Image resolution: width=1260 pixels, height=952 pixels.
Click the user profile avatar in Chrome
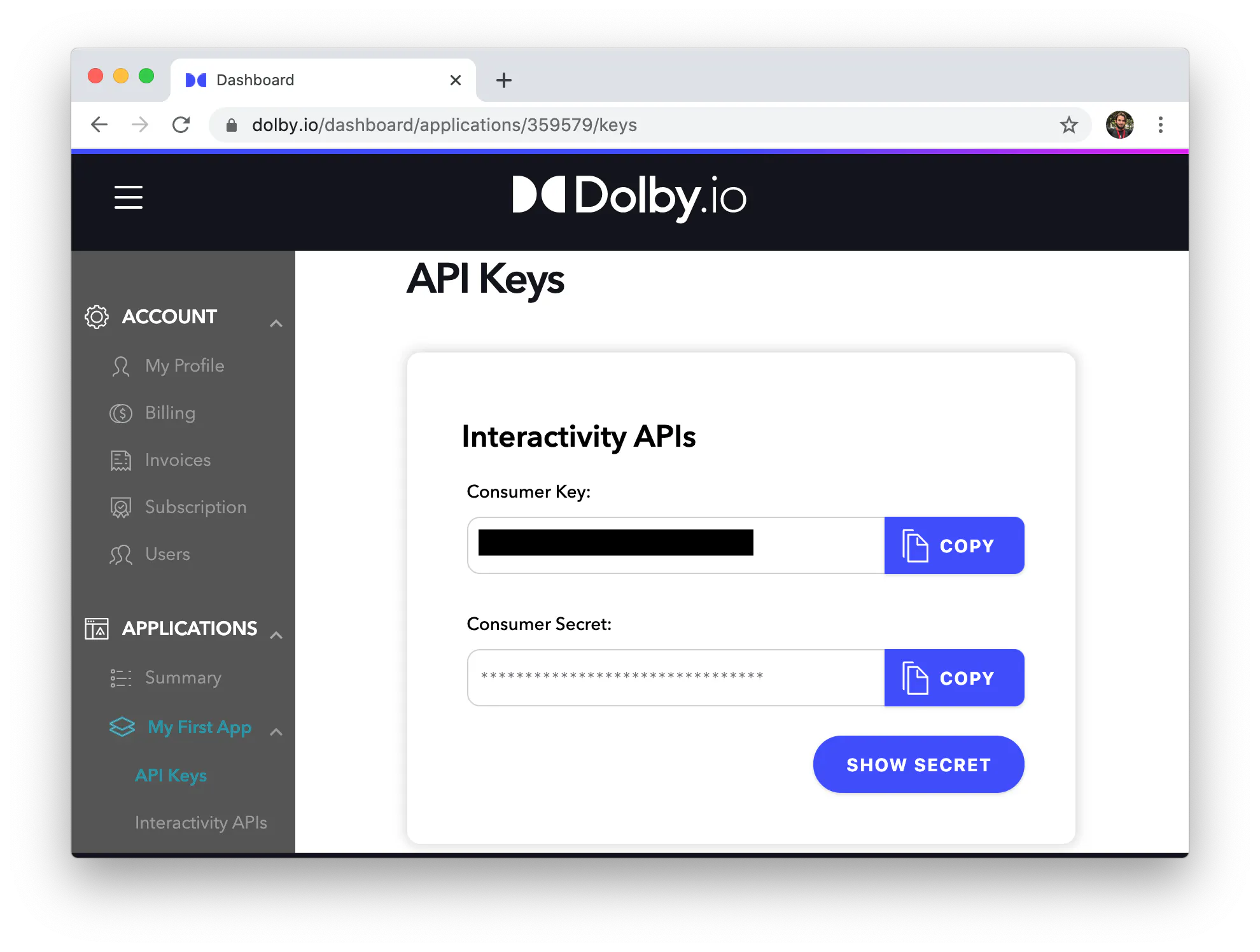(x=1119, y=125)
